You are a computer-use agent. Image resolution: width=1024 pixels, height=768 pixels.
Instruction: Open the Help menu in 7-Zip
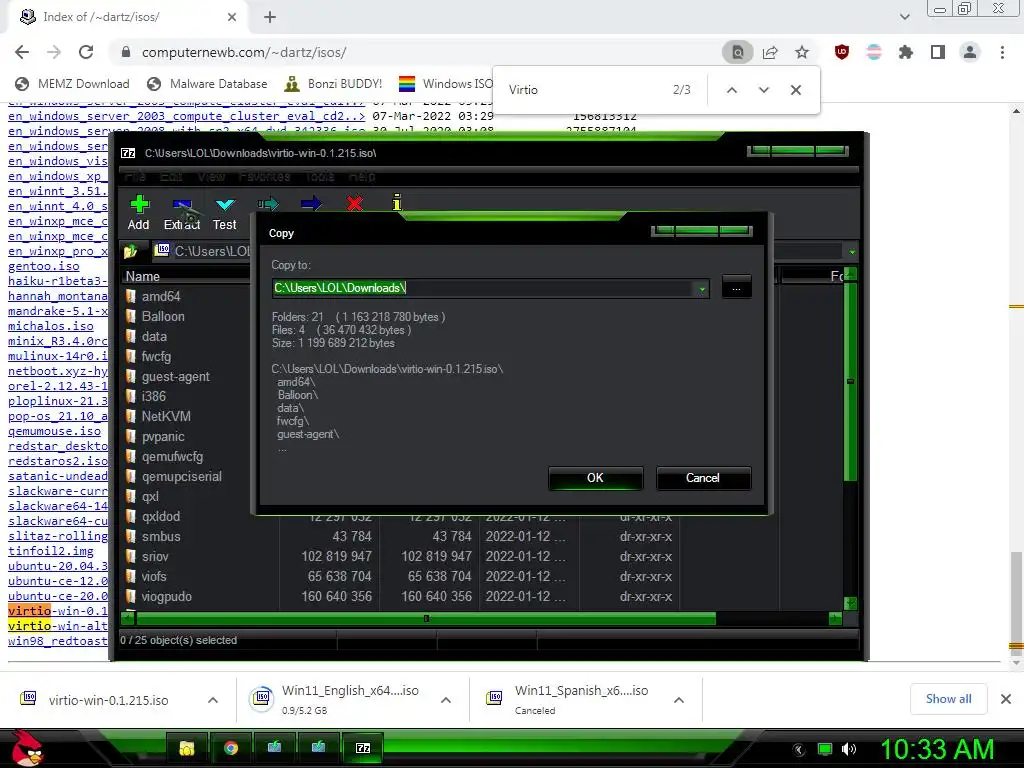tap(362, 176)
